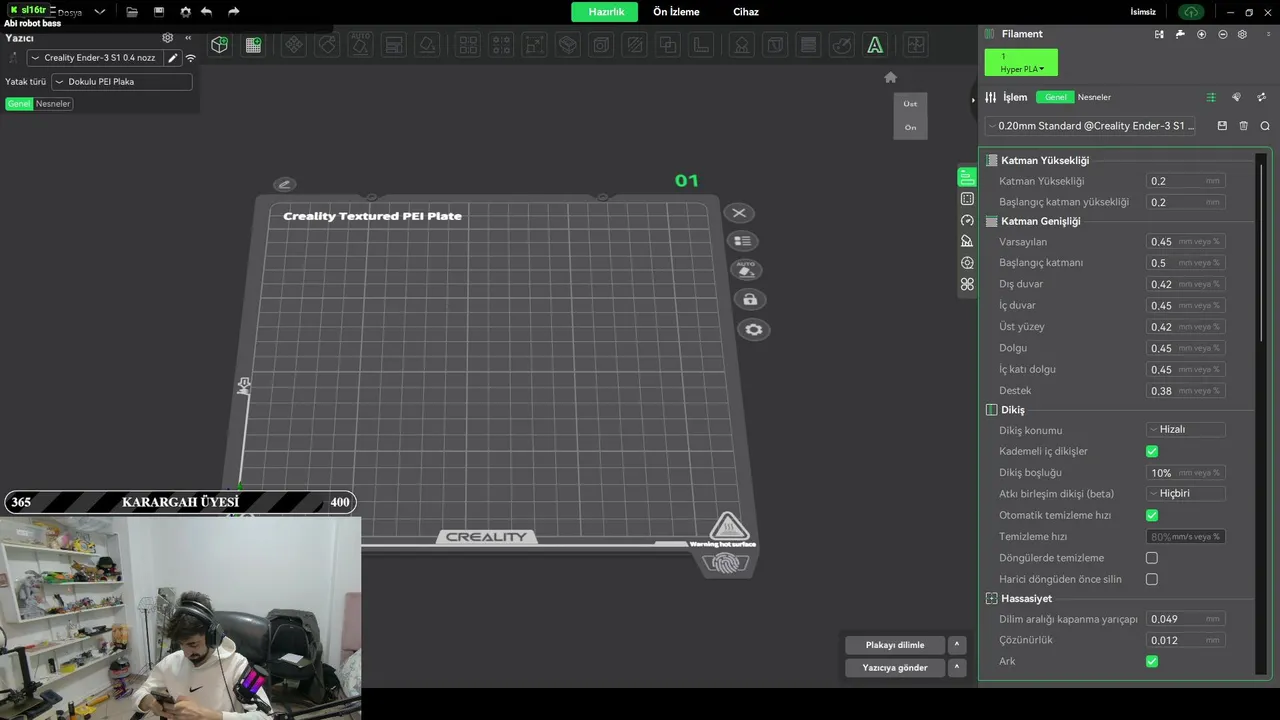Arrange objects on the plate
Viewport: 1280px width, 720px height.
coord(742,241)
